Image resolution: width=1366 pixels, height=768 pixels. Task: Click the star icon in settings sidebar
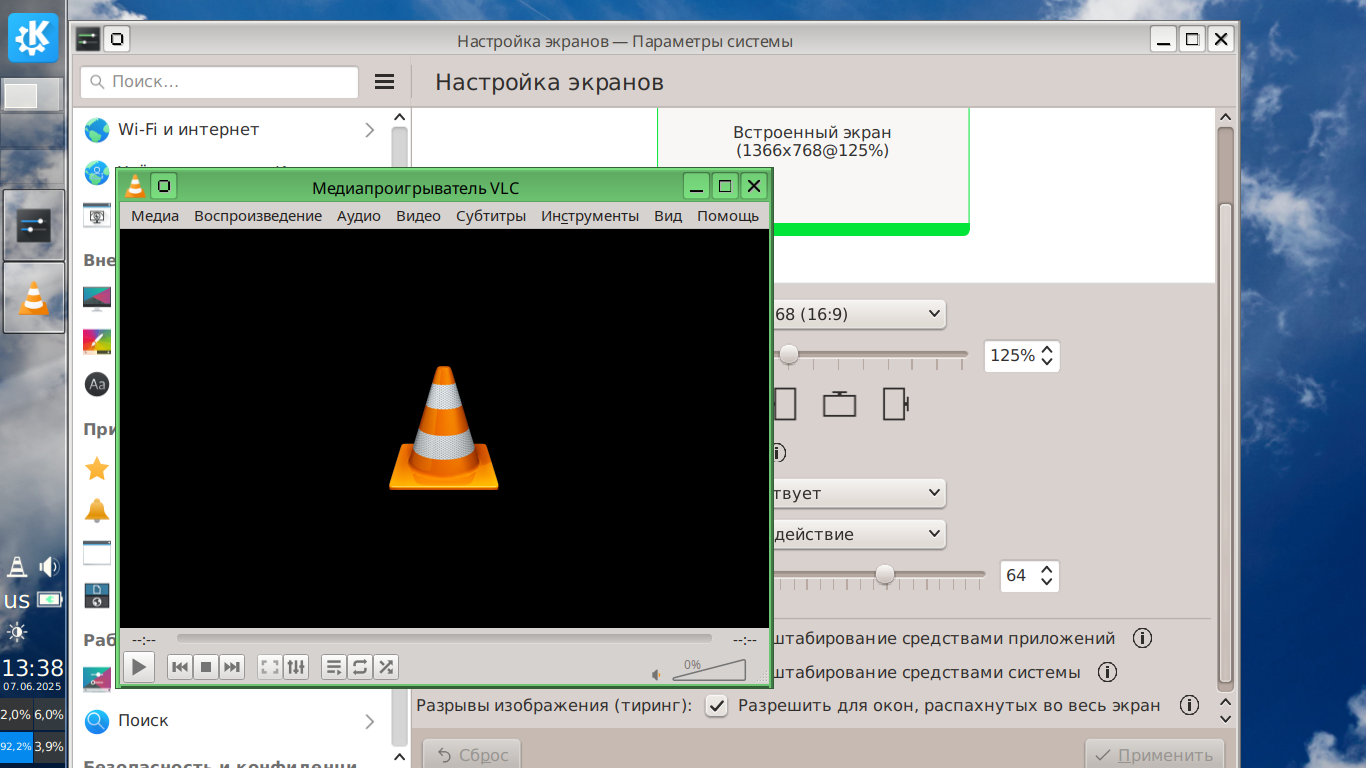(97, 468)
